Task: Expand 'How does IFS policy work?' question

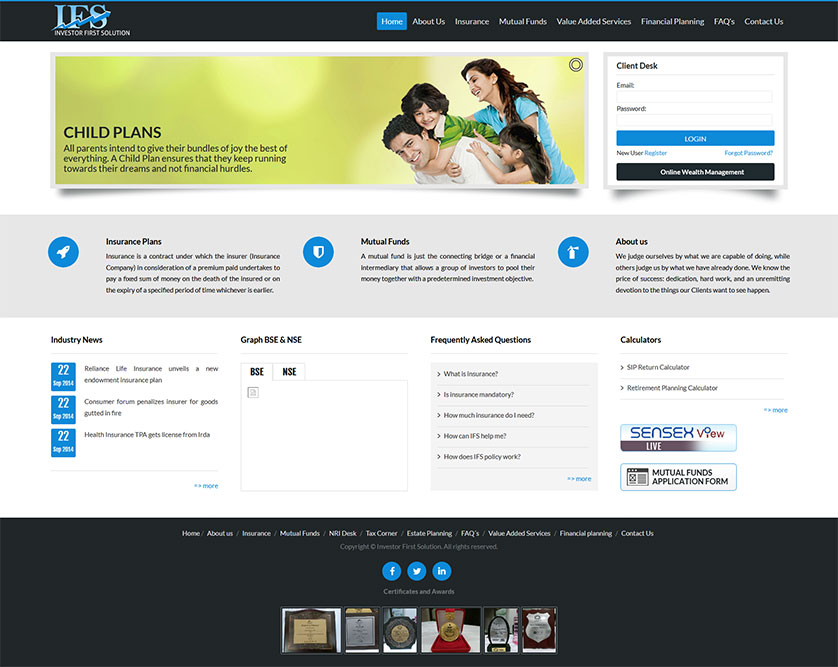Action: [482, 457]
